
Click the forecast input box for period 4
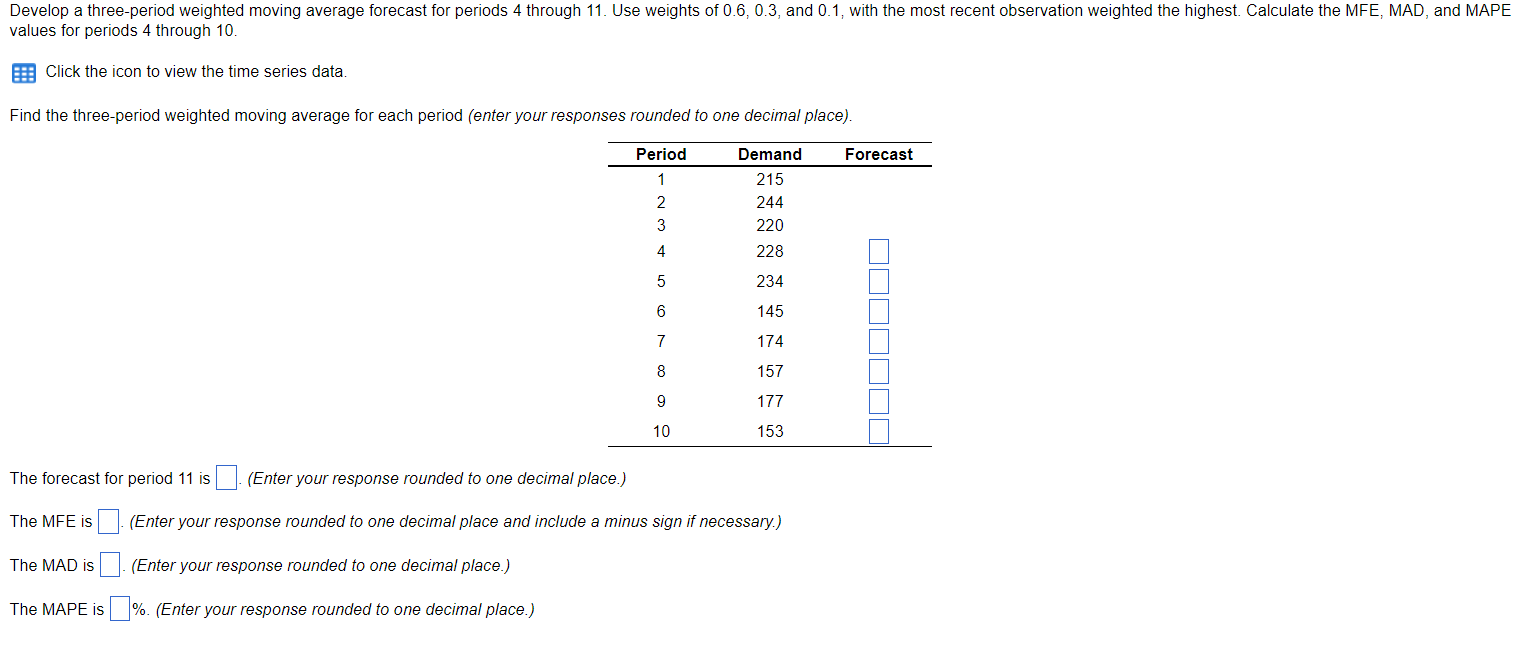tap(878, 251)
